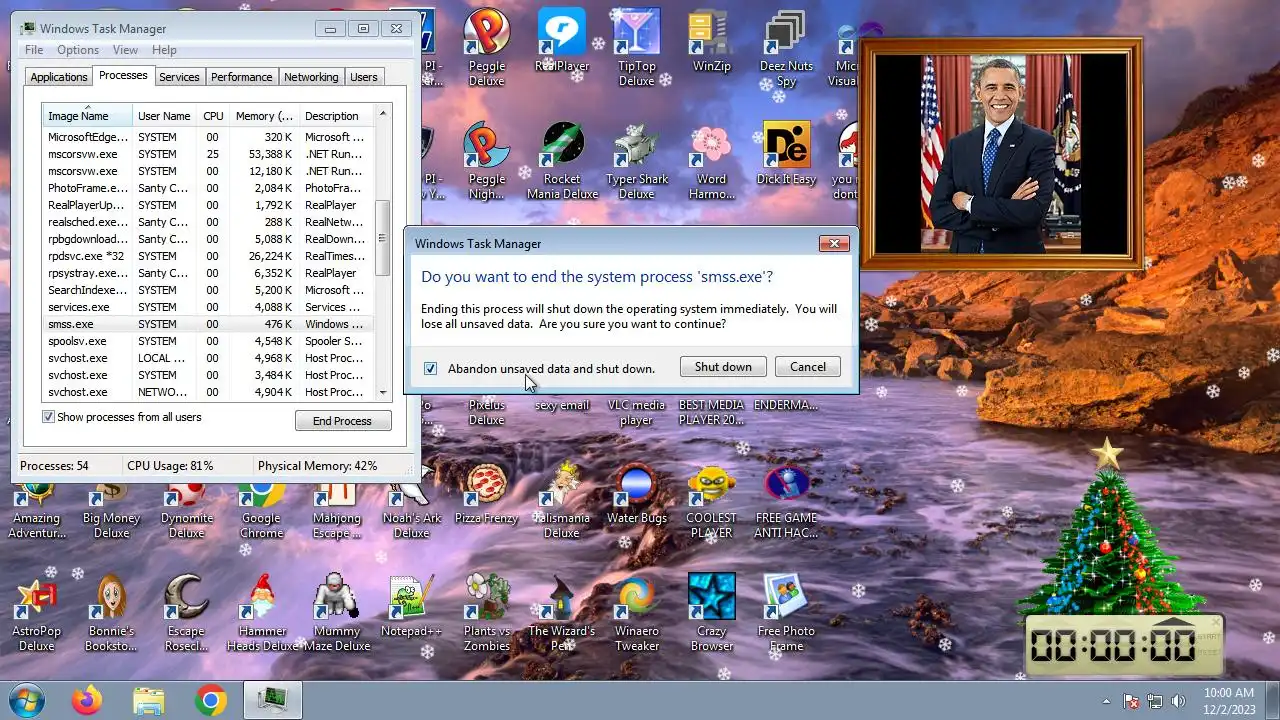Screen dimensions: 1280x720
Task: Open Windows Explorer from the taskbar
Action: tap(149, 701)
